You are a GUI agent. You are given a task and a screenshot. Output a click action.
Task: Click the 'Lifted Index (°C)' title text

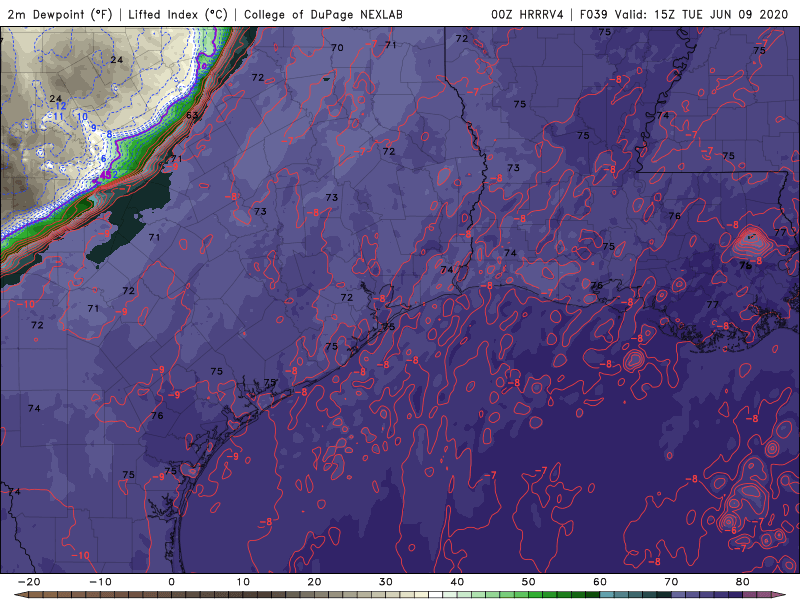[178, 15]
